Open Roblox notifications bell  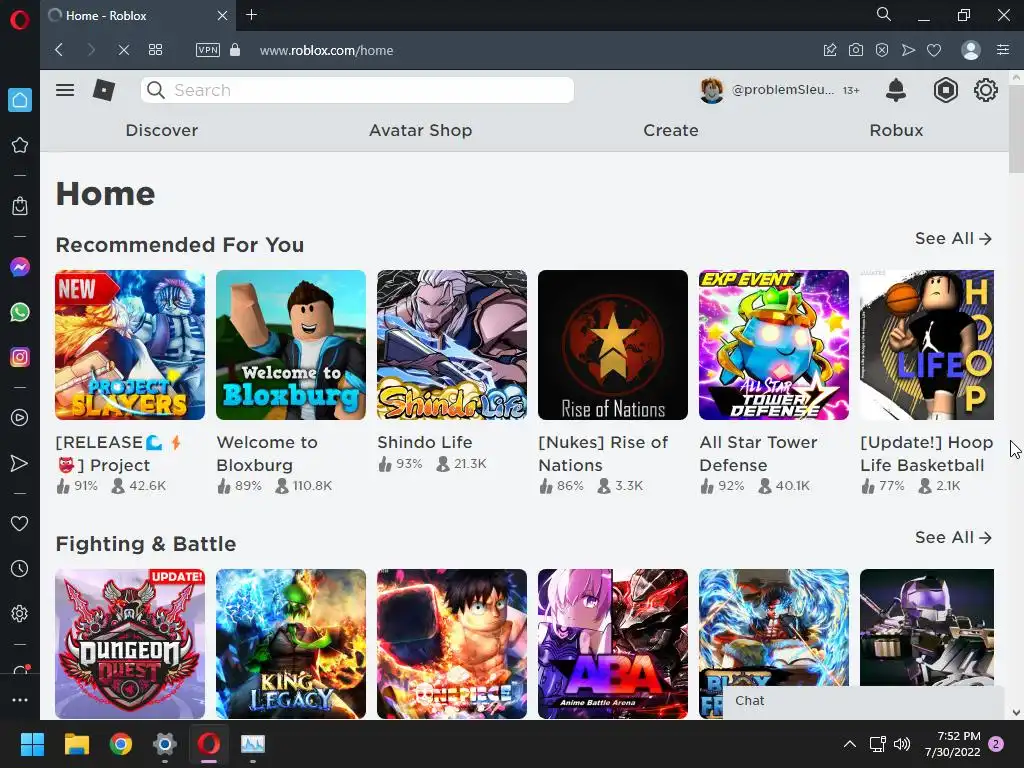click(x=896, y=90)
